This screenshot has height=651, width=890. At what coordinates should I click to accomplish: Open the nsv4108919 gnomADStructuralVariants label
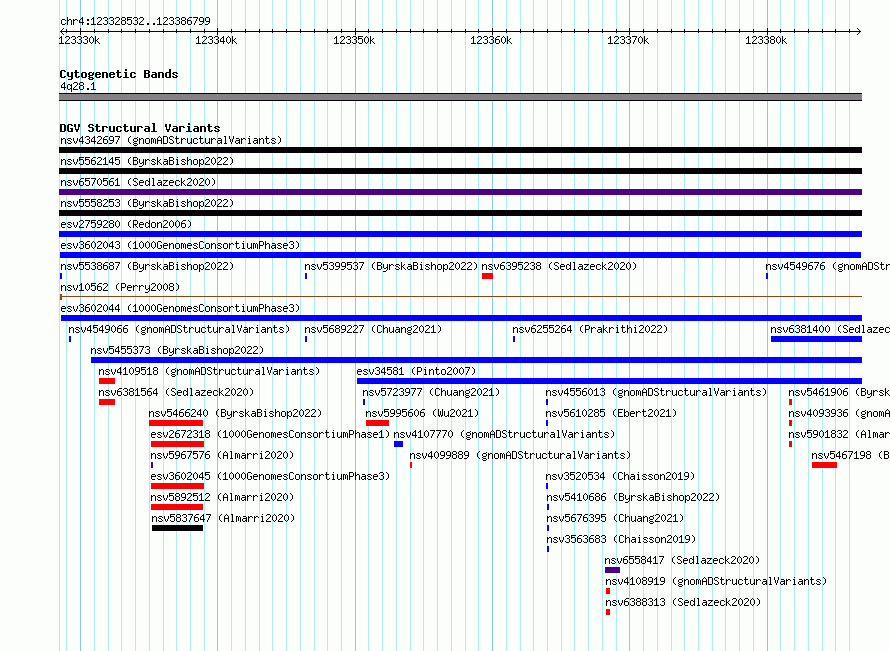click(x=716, y=581)
